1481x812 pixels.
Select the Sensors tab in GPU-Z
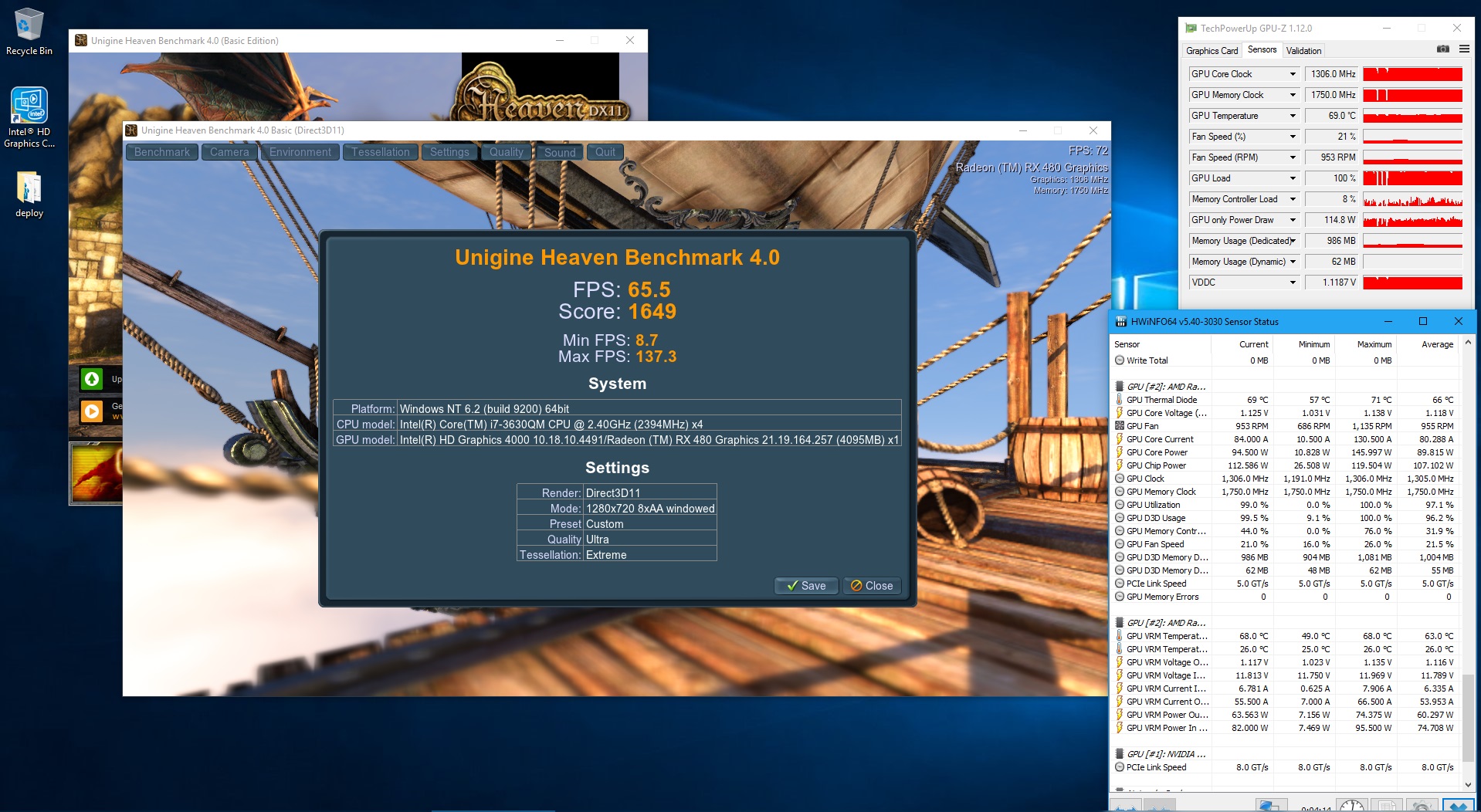[1262, 50]
